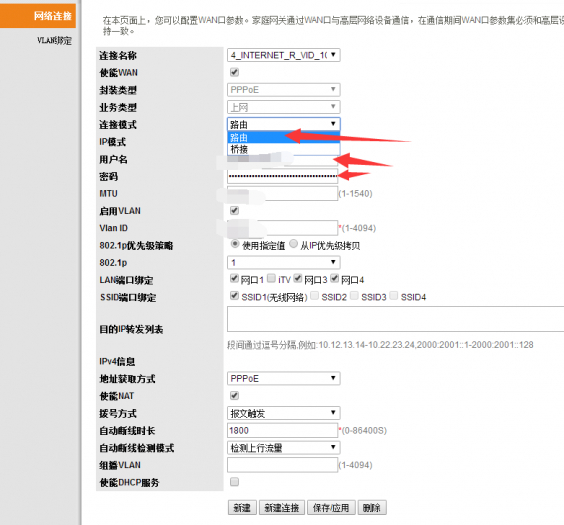Screen dimensions: 564x525
Task: Toggle the 启用VLAN checkbox
Action: [x=235, y=210]
